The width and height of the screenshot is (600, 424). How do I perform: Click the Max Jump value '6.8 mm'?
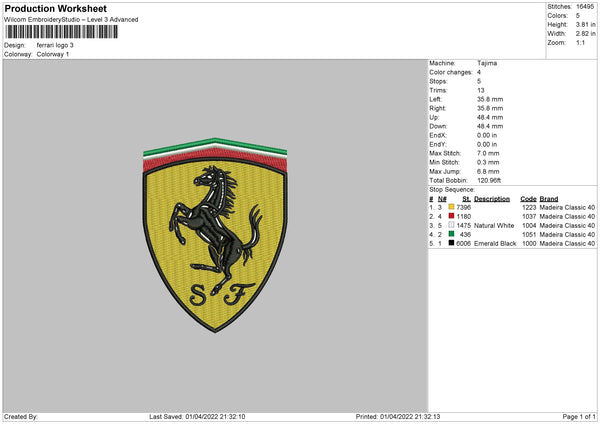tap(488, 171)
